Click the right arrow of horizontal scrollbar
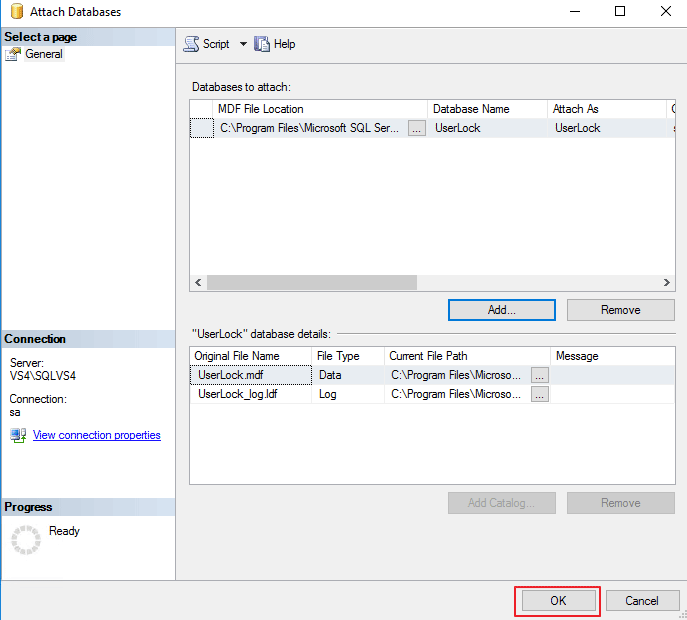This screenshot has height=620, width=687. coord(666,283)
